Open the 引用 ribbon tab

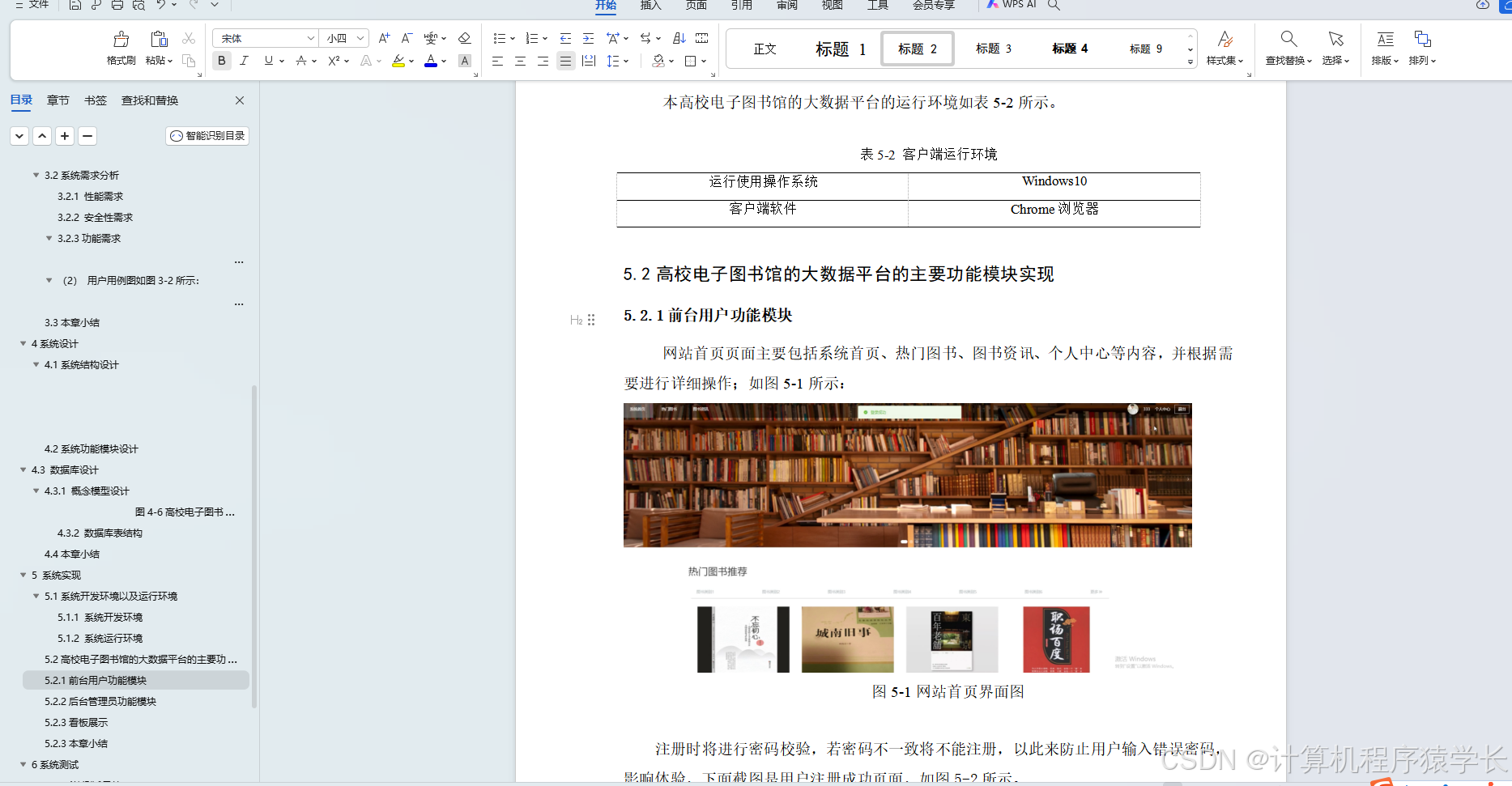click(742, 5)
